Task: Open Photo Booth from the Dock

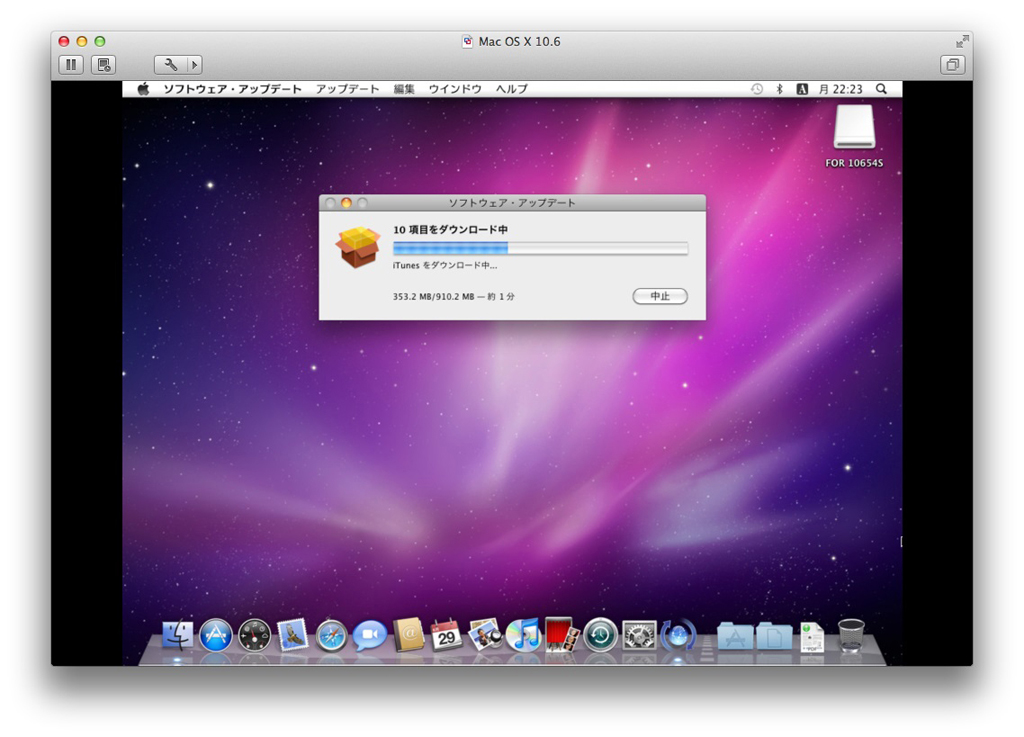Action: coord(562,635)
